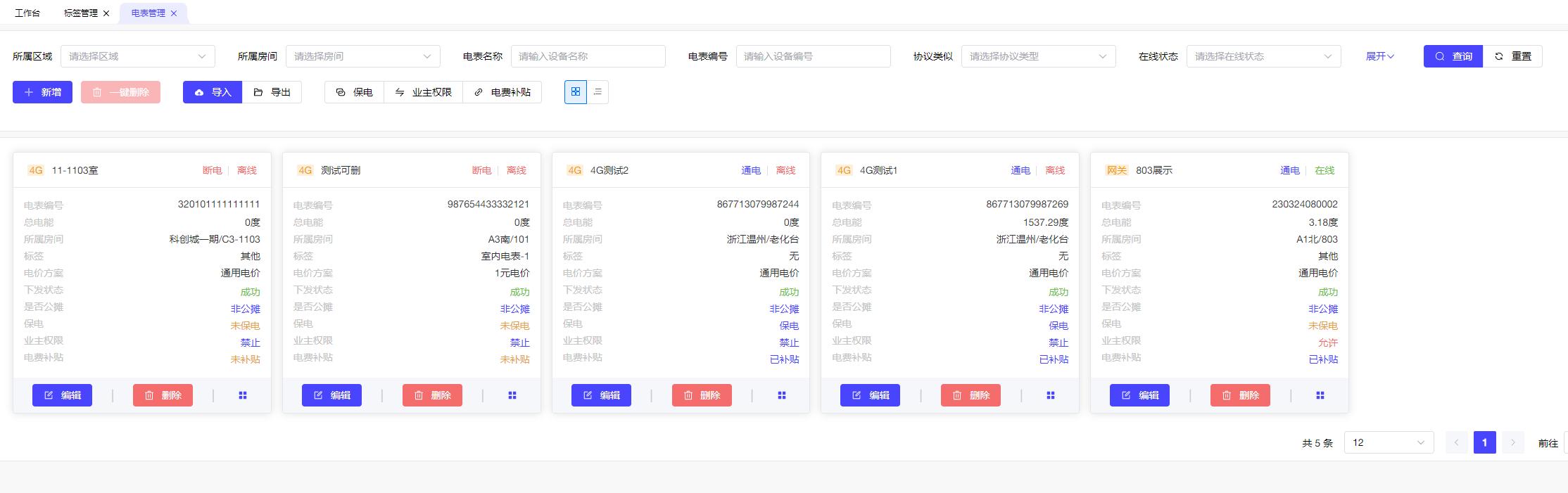Switch to card grid view

pos(576,92)
